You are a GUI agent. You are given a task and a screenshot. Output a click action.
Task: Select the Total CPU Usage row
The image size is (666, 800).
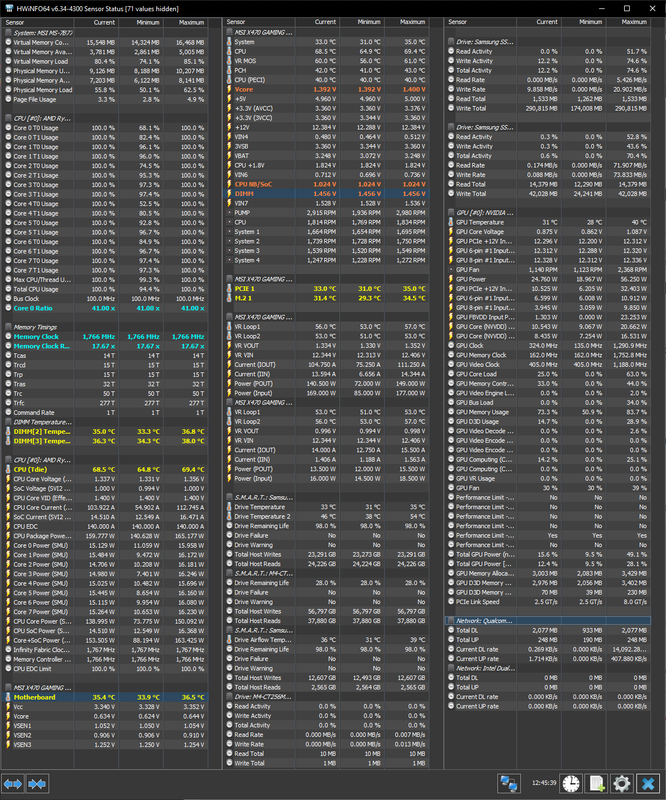[x=105, y=289]
